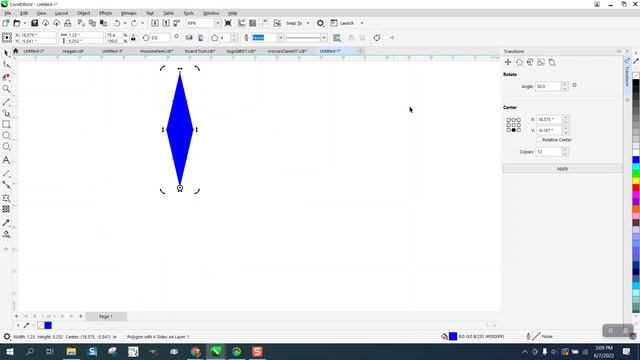Viewport: 640px width, 360px height.
Task: Click the Copies input field
Action: tap(548, 152)
